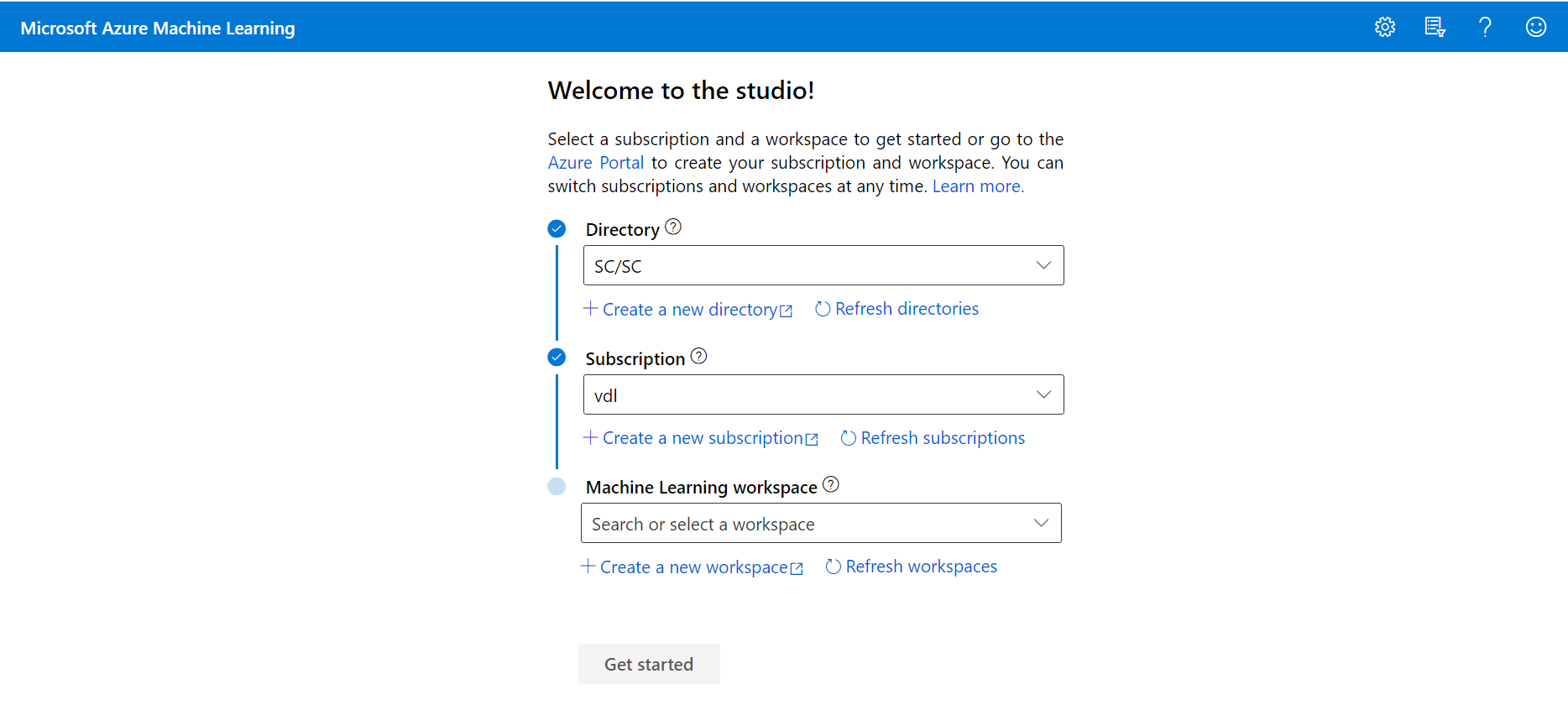The width and height of the screenshot is (1568, 705).
Task: Open the survey feedback form icon
Action: coord(1435,27)
